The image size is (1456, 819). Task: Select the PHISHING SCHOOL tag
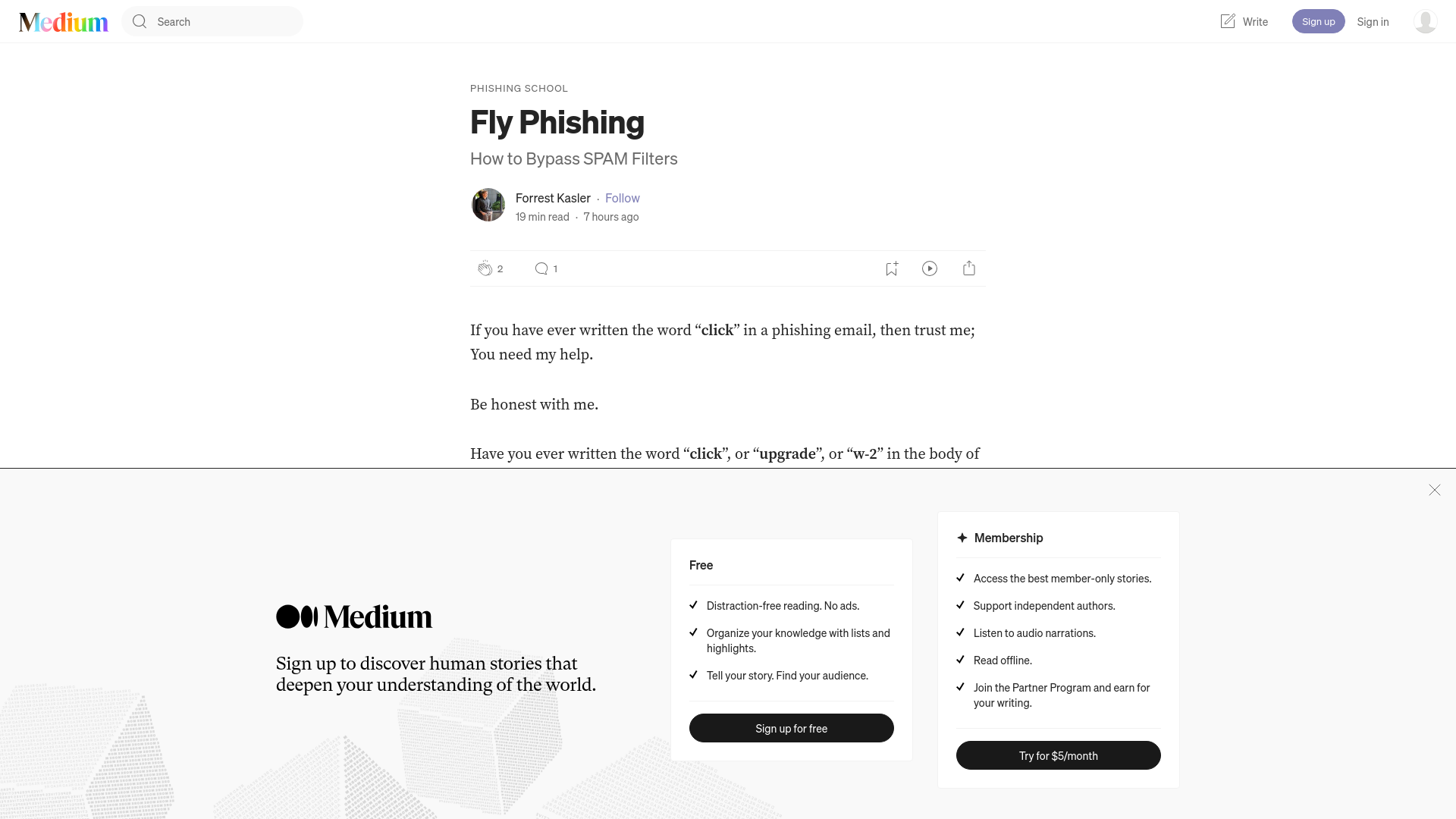(x=519, y=88)
